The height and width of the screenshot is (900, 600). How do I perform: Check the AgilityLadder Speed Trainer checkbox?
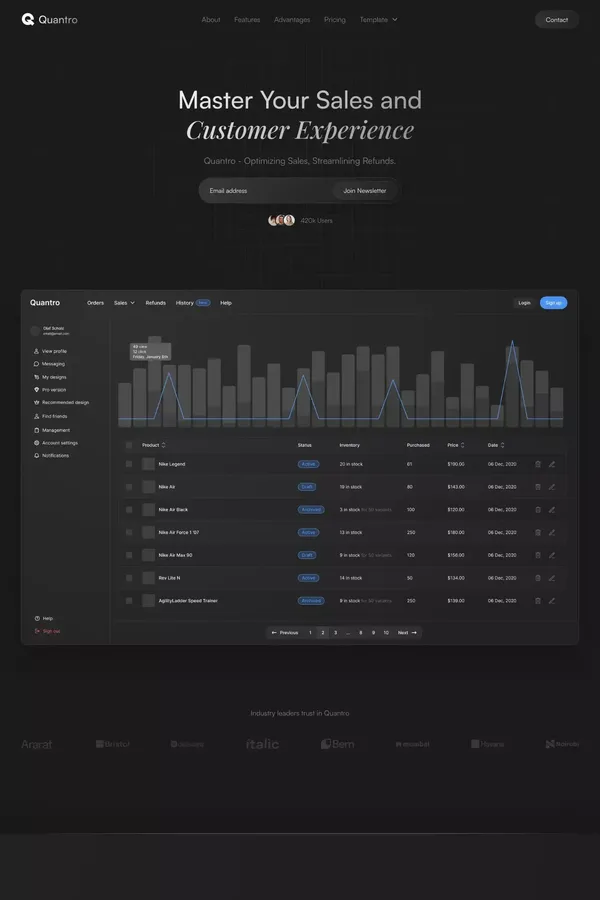pyautogui.click(x=129, y=601)
